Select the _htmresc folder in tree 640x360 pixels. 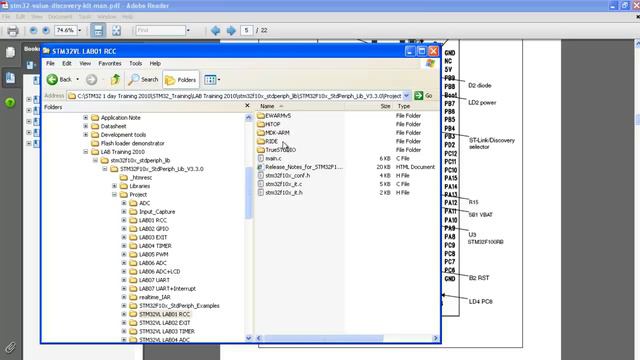coord(136,178)
